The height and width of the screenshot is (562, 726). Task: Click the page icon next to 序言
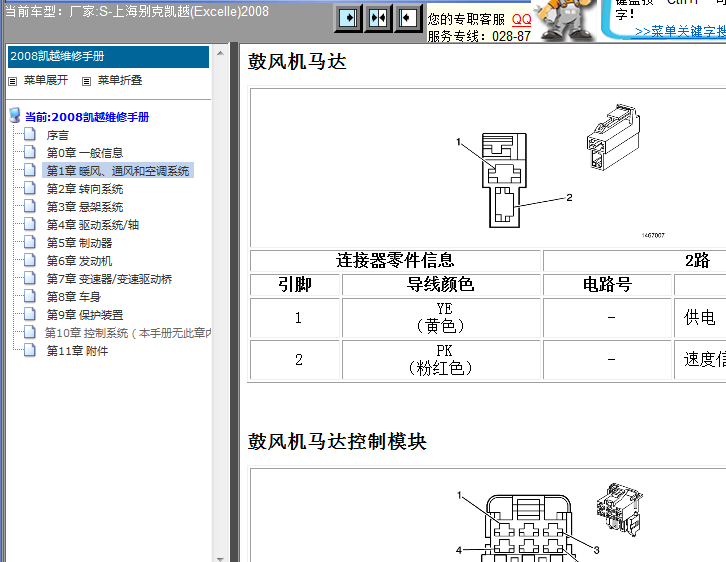30,134
